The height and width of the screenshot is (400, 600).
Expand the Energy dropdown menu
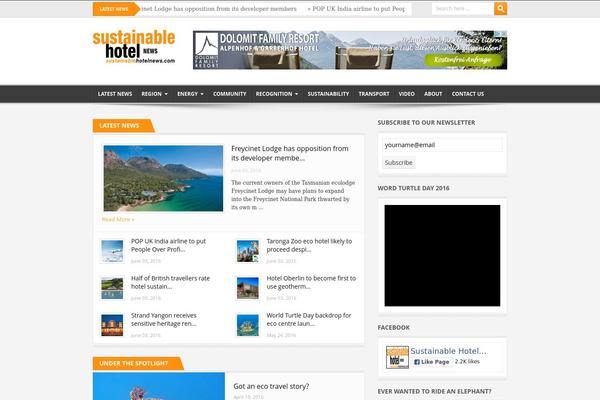(x=190, y=94)
